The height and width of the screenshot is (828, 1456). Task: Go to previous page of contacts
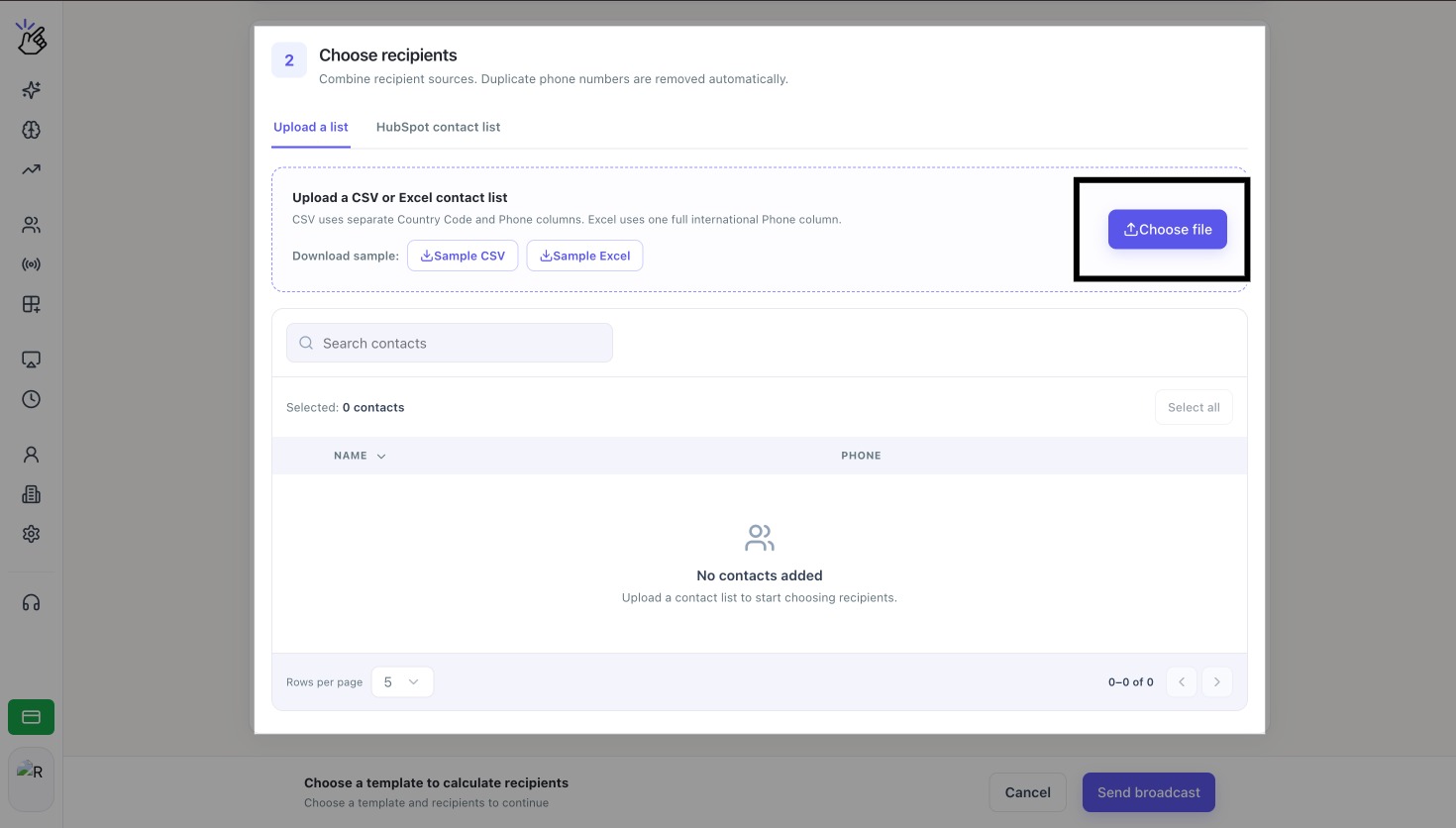[1182, 681]
